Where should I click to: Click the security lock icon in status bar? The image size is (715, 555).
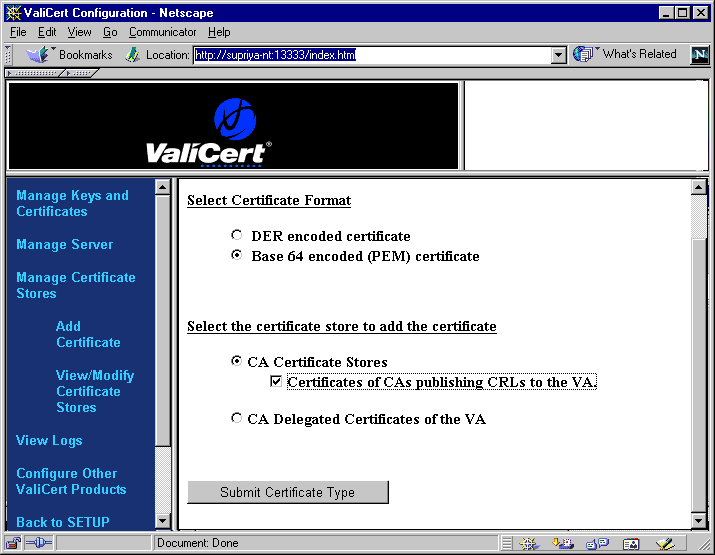click(x=13, y=543)
